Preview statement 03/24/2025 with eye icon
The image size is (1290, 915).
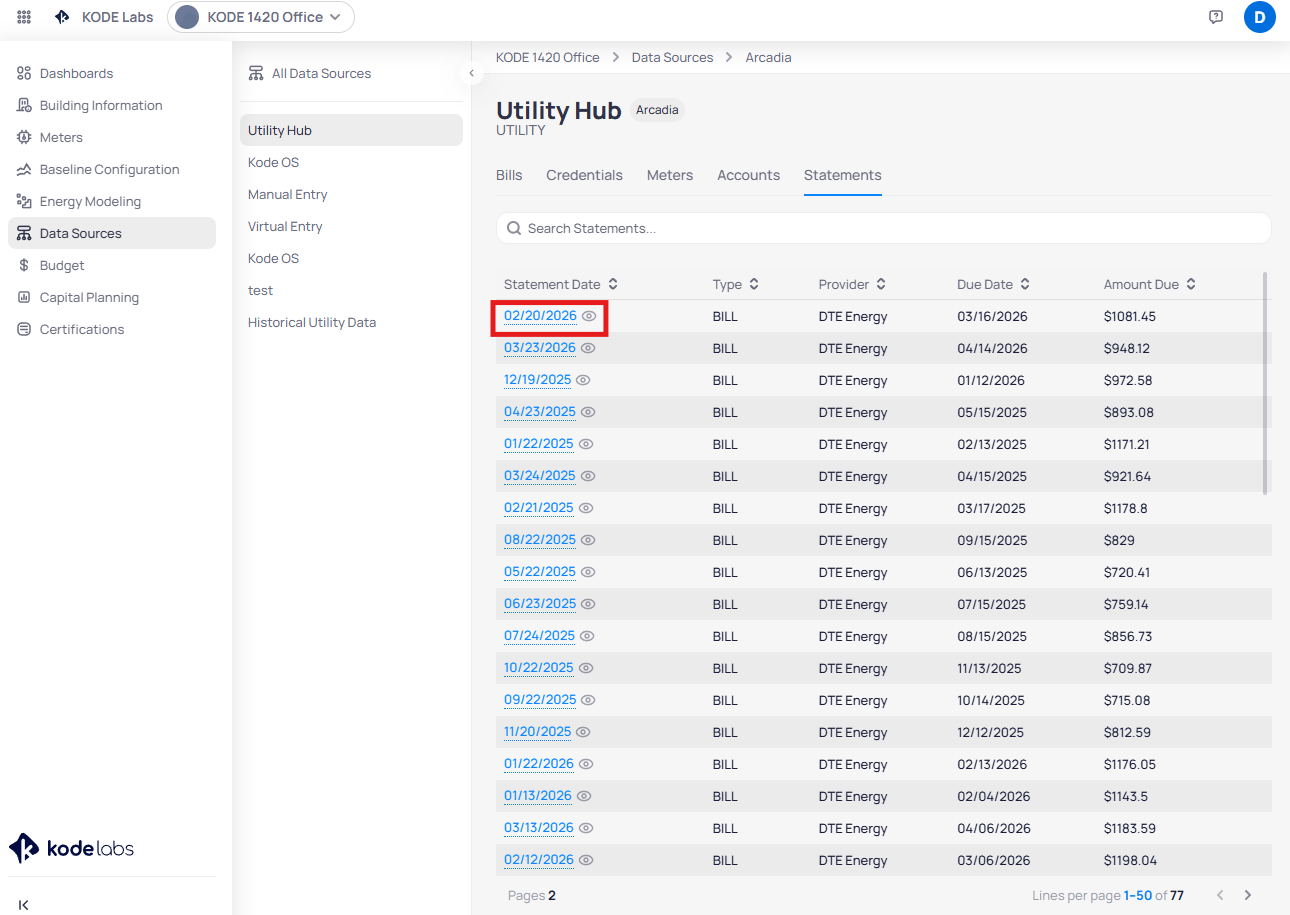tap(588, 476)
